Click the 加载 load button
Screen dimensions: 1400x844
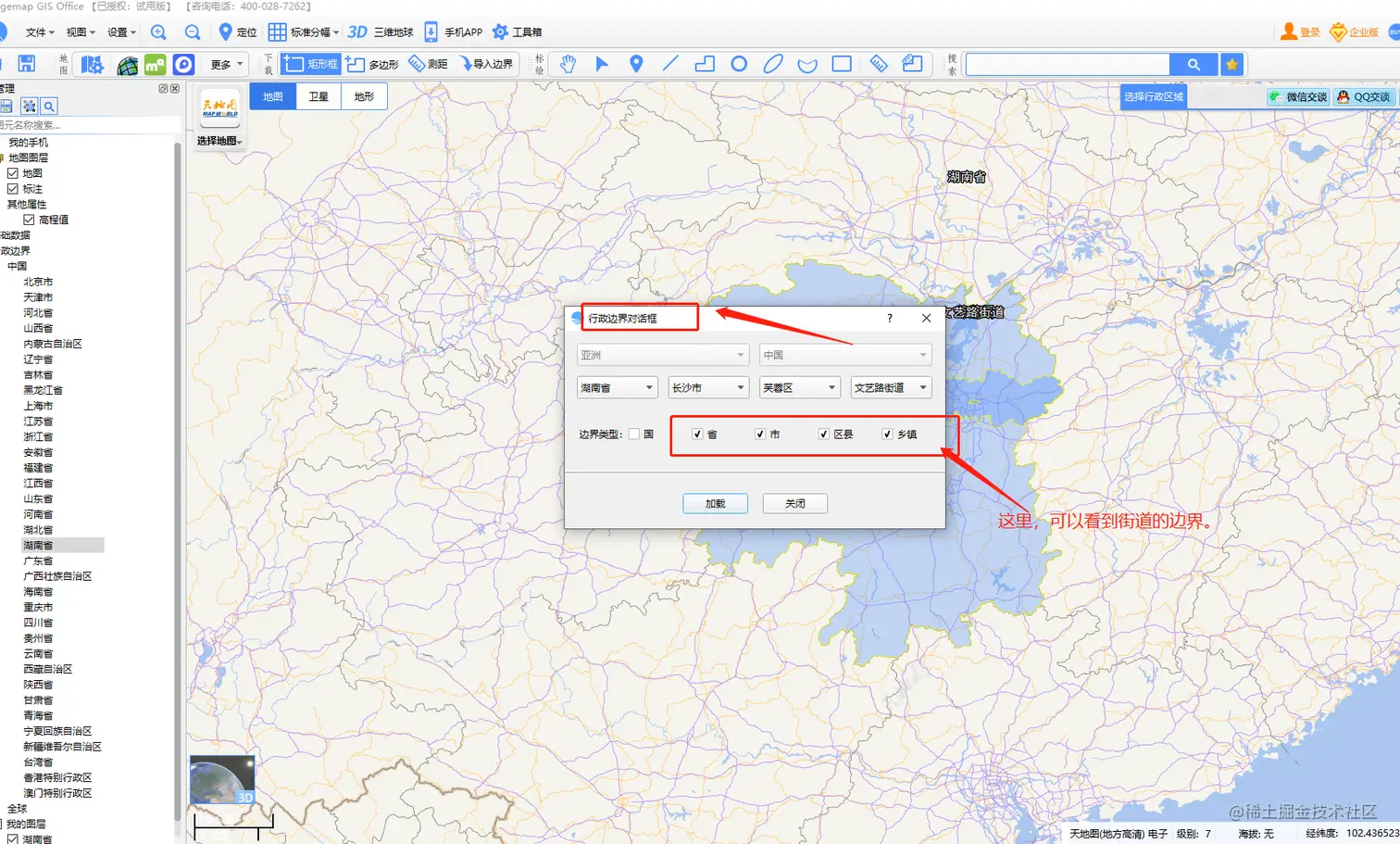[x=715, y=503]
